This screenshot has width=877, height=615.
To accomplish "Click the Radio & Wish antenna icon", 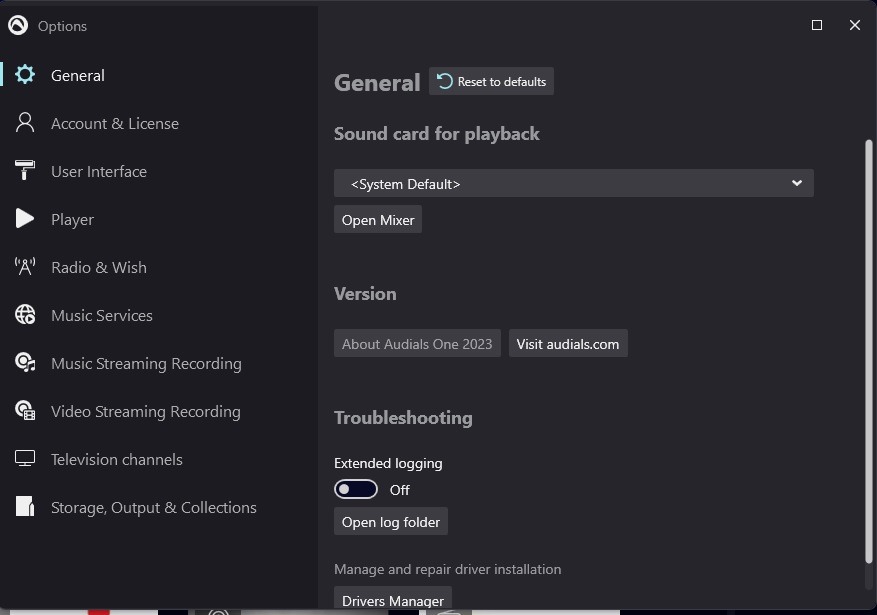I will 24,267.
